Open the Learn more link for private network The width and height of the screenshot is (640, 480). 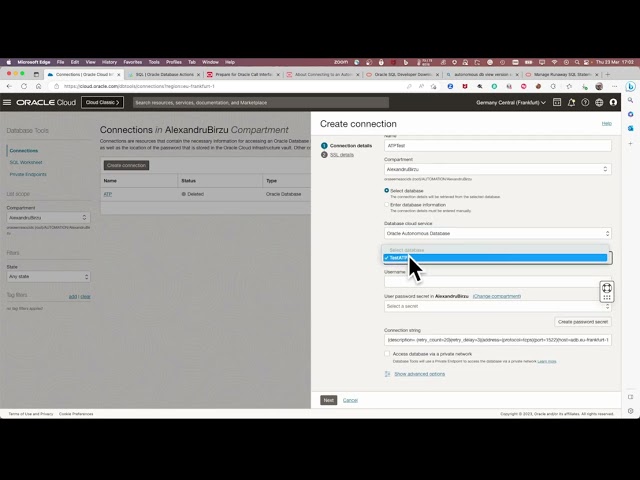(547, 362)
